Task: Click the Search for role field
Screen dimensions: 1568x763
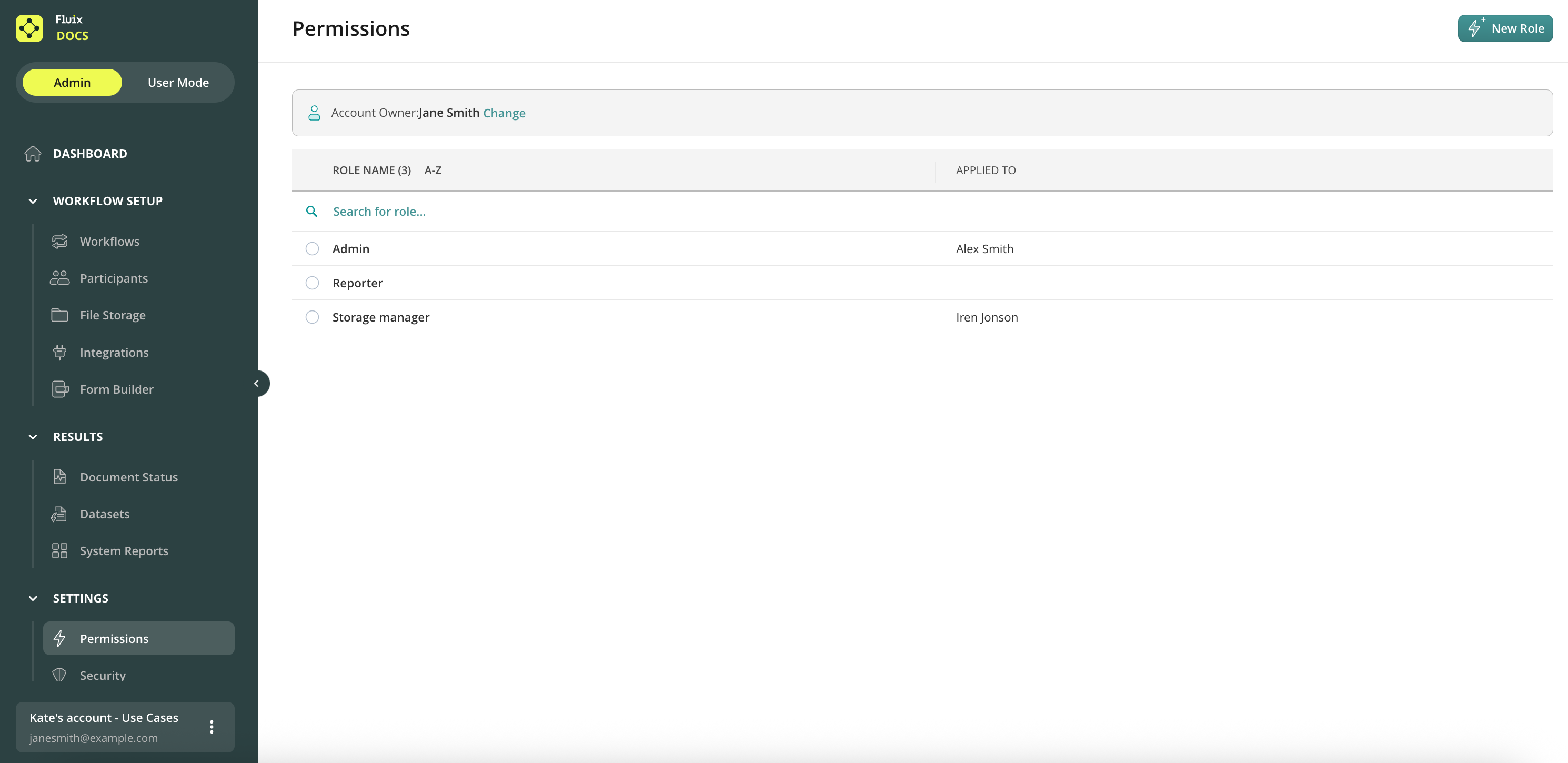Action: pyautogui.click(x=379, y=212)
